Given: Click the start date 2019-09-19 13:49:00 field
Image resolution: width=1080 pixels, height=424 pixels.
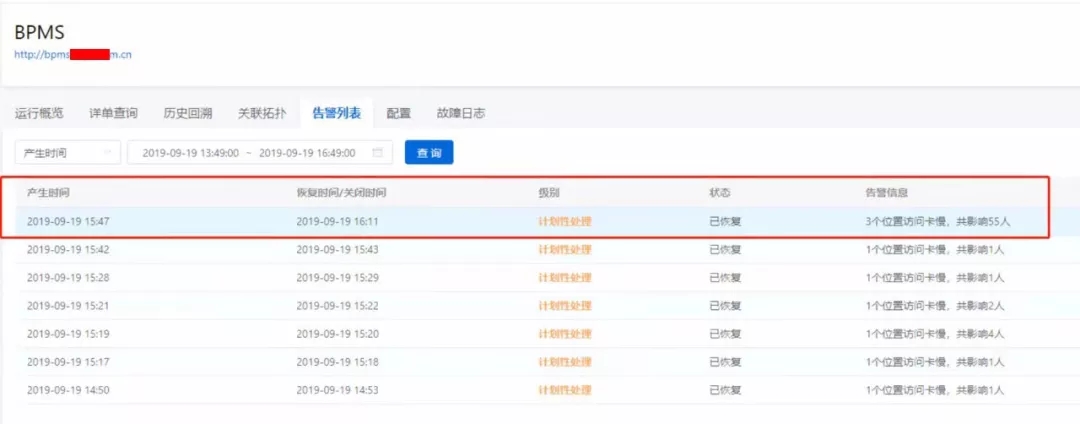Looking at the screenshot, I should (x=190, y=153).
